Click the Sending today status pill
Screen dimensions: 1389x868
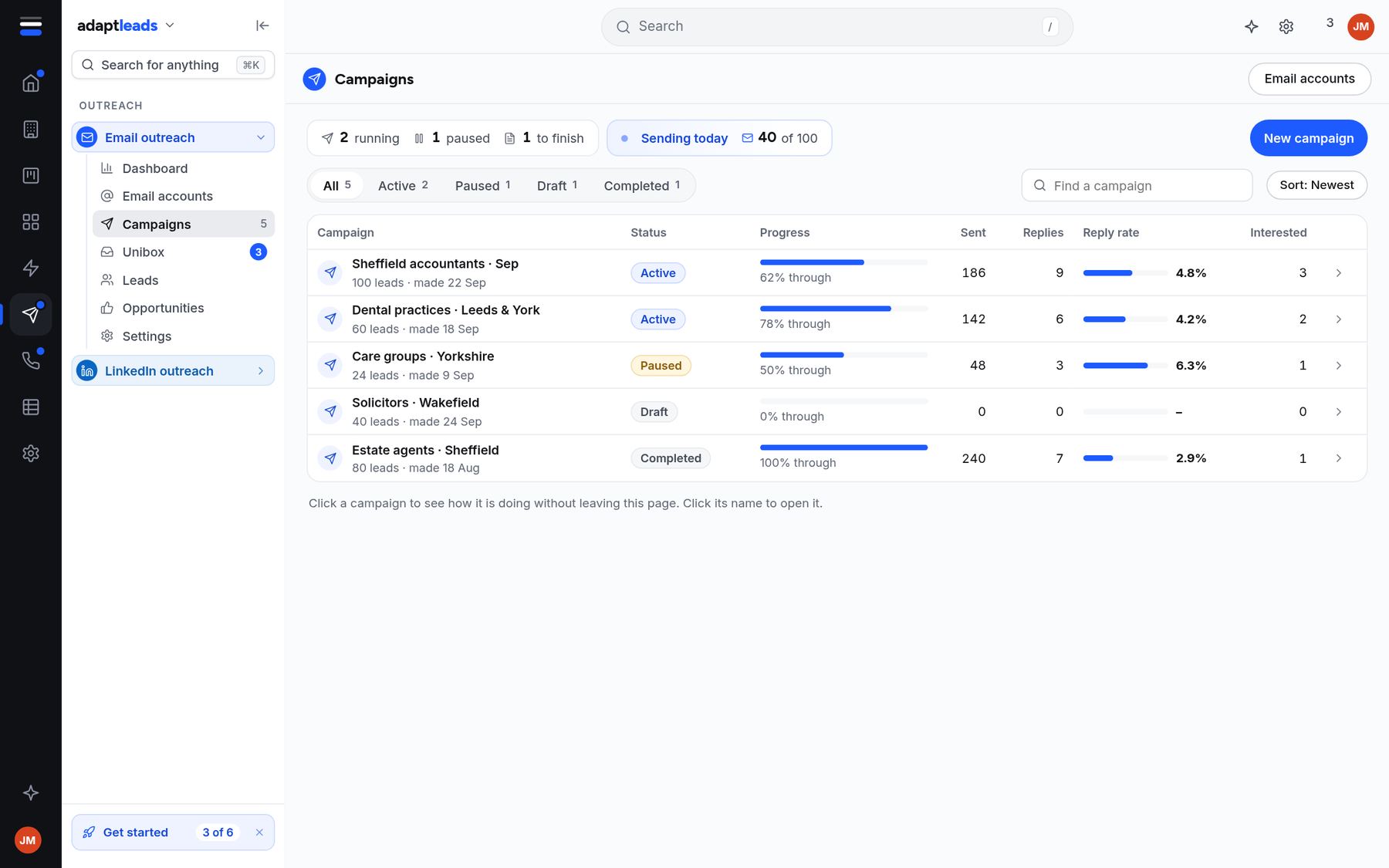(719, 138)
